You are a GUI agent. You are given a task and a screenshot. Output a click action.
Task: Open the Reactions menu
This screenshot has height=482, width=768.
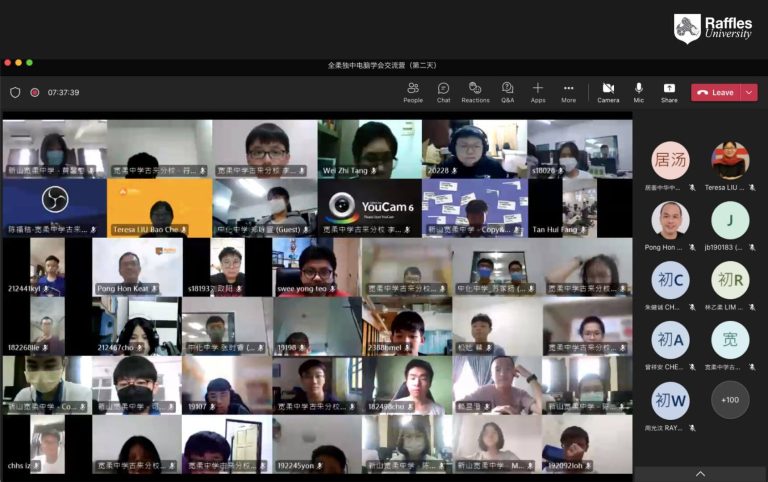(475, 92)
